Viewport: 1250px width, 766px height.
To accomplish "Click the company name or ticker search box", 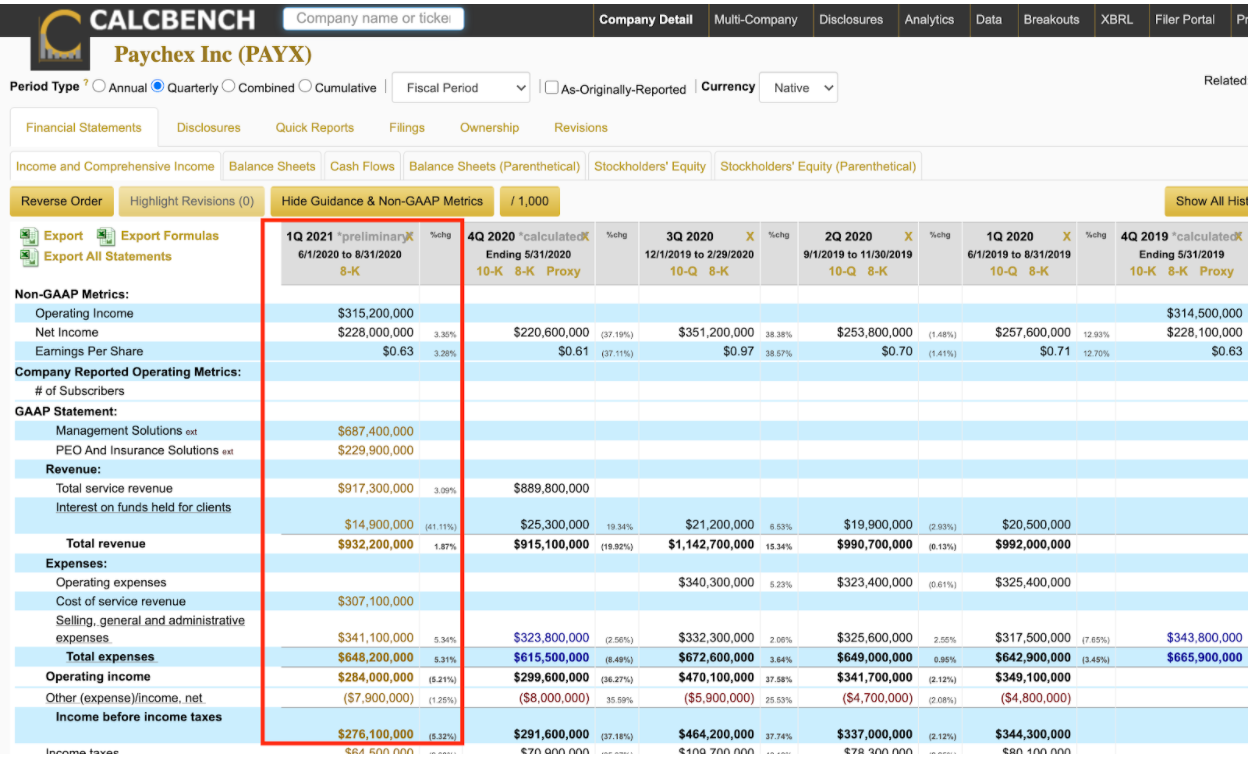I will click(x=373, y=18).
